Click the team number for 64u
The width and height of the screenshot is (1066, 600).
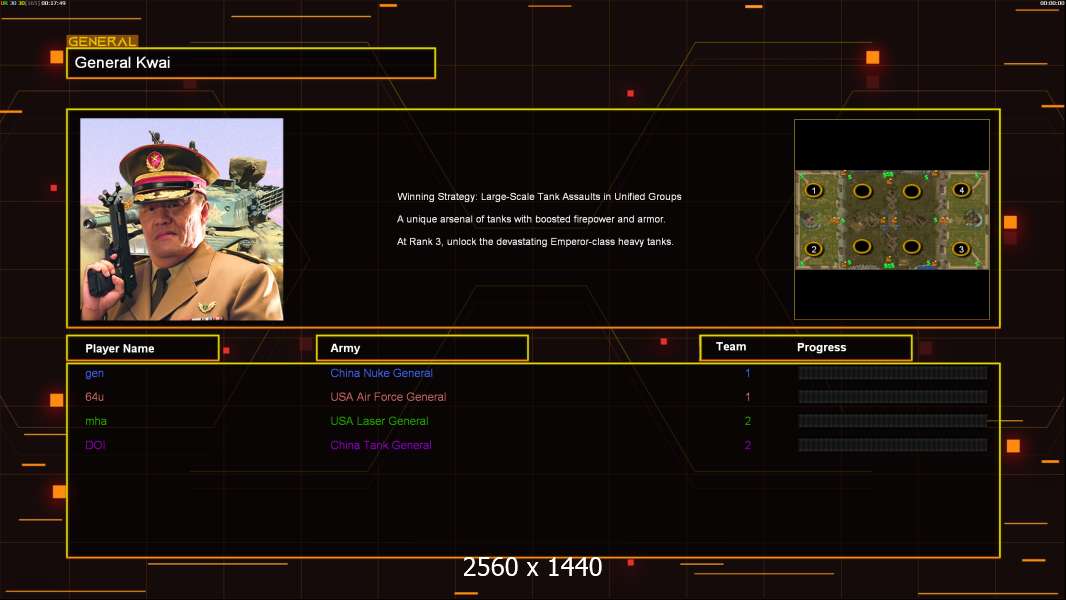(x=747, y=397)
